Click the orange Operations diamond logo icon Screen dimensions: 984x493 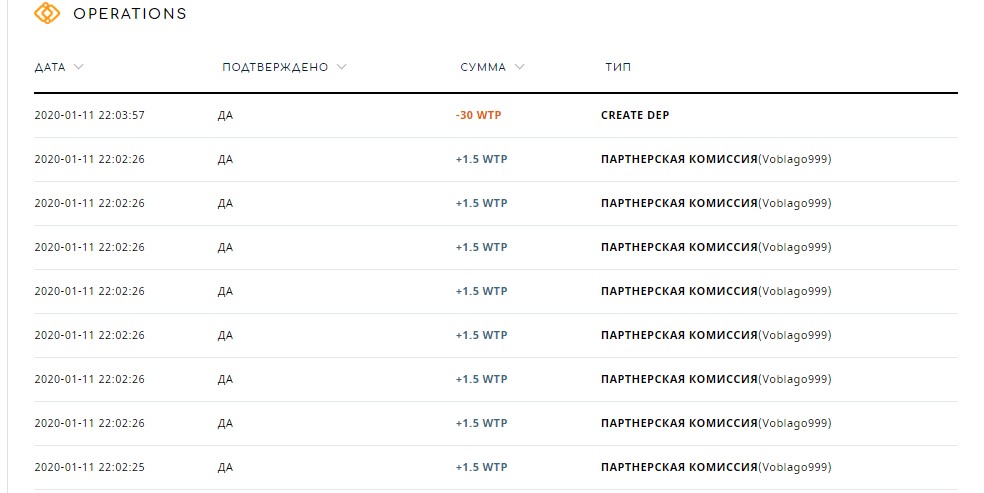click(x=47, y=13)
